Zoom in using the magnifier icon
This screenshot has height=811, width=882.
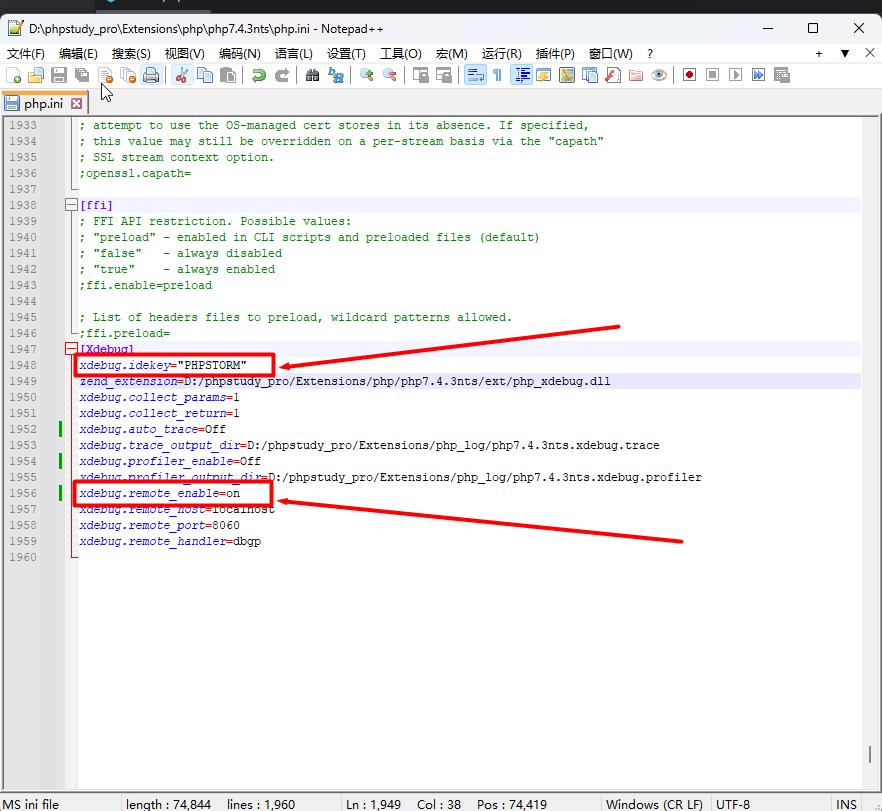[367, 75]
